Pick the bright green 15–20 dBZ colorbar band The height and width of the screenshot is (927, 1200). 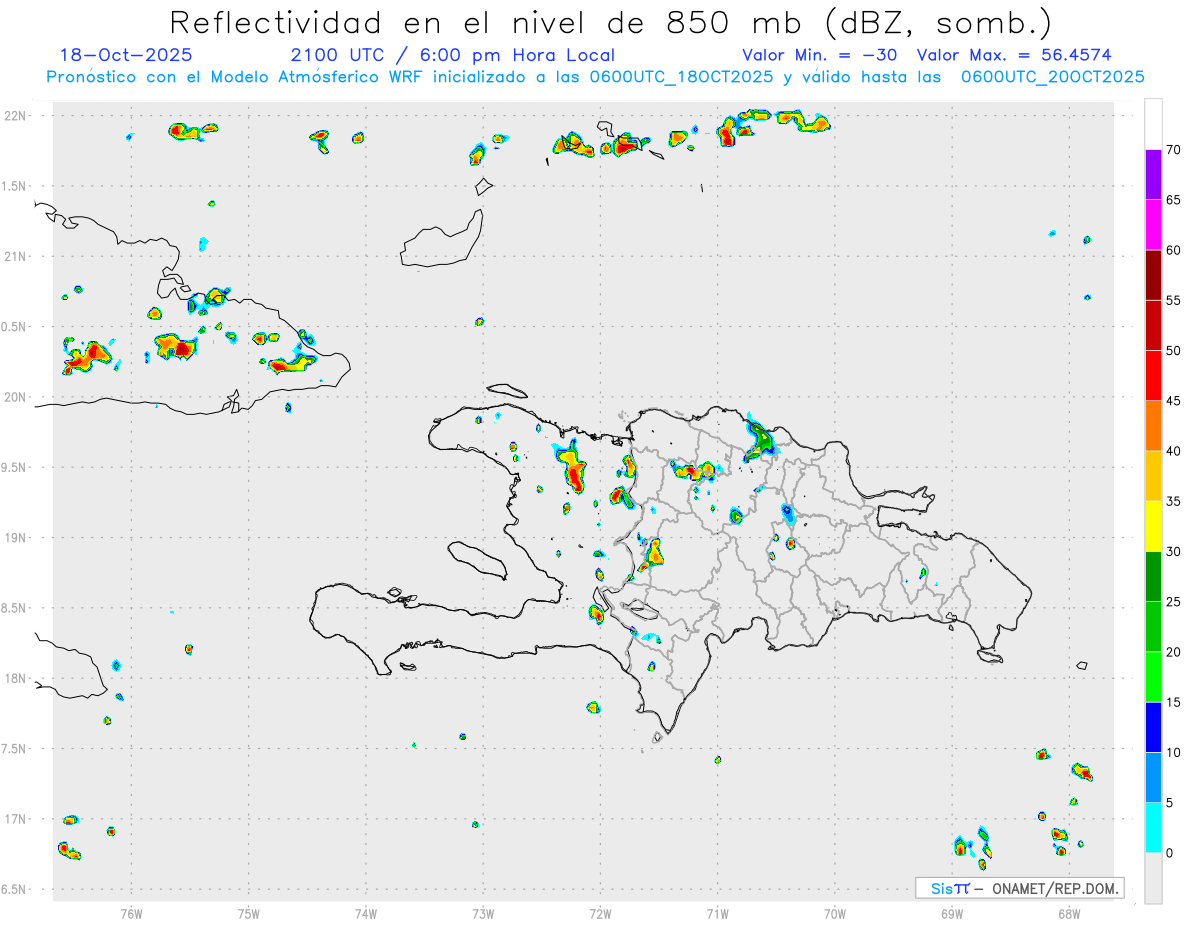pos(1153,677)
